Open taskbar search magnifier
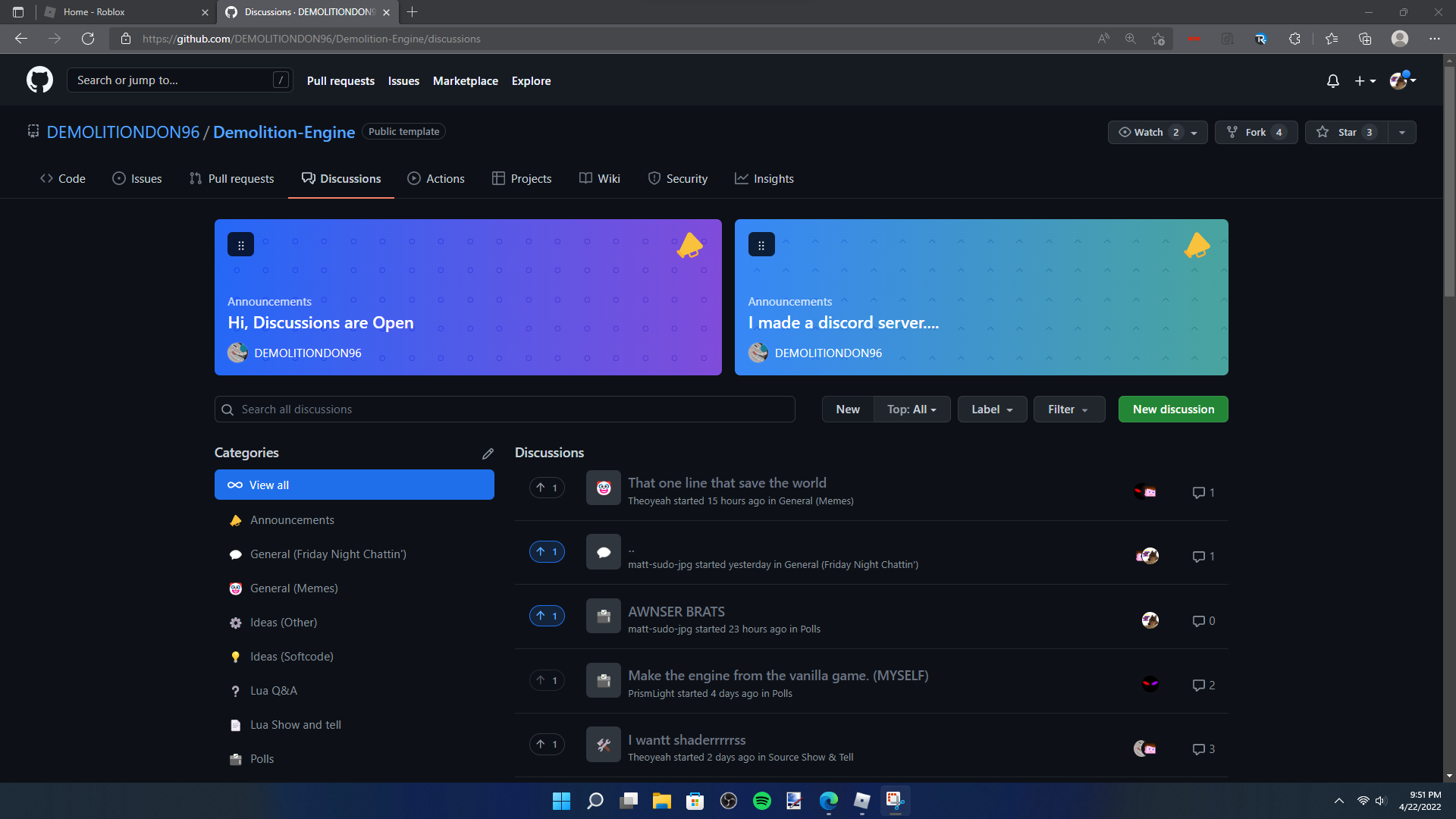This screenshot has height=819, width=1456. point(595,801)
